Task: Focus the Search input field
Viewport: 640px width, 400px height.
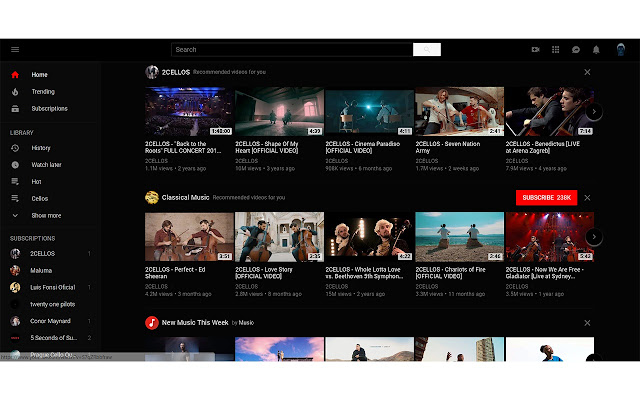Action: point(292,49)
